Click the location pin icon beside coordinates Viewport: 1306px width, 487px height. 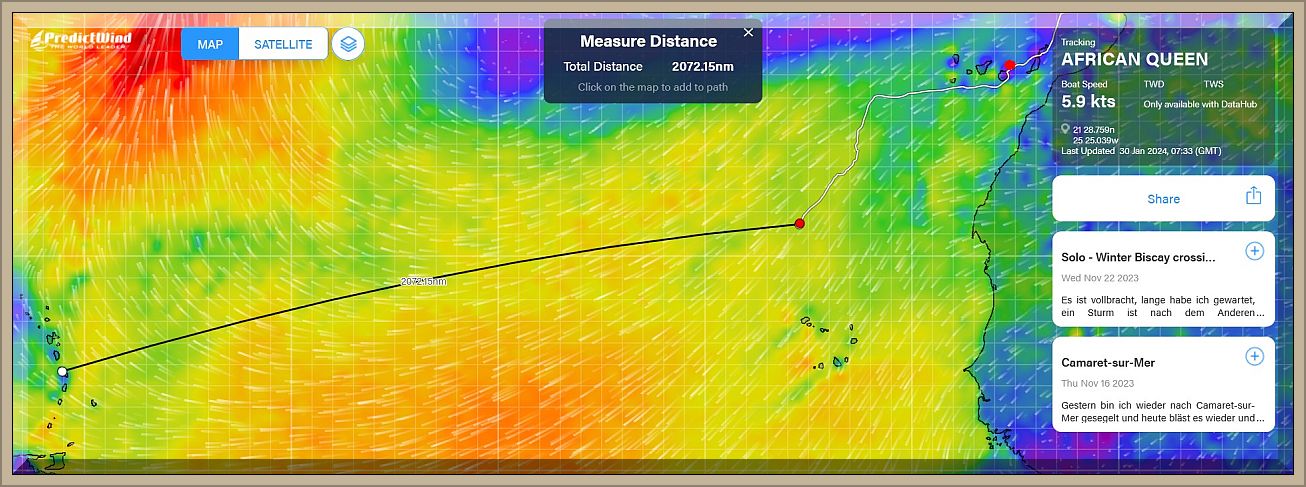click(1066, 130)
